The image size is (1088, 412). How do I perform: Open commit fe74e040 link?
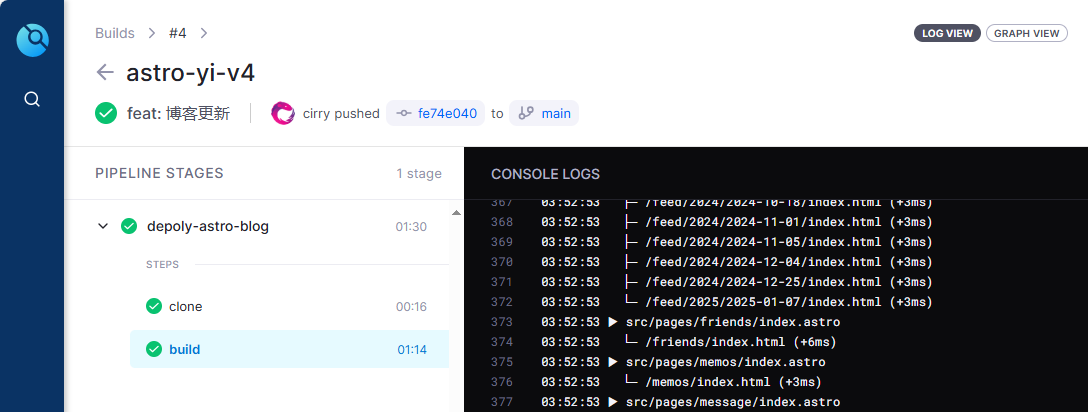(x=447, y=113)
